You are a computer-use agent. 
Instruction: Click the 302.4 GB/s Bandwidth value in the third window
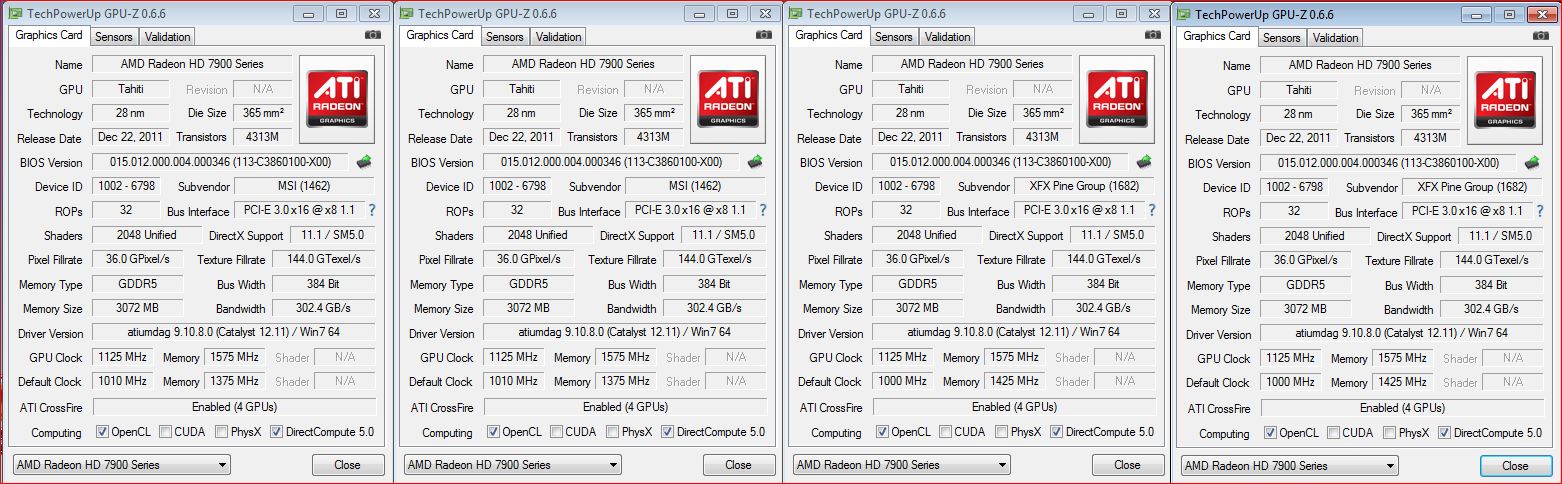(x=1103, y=308)
